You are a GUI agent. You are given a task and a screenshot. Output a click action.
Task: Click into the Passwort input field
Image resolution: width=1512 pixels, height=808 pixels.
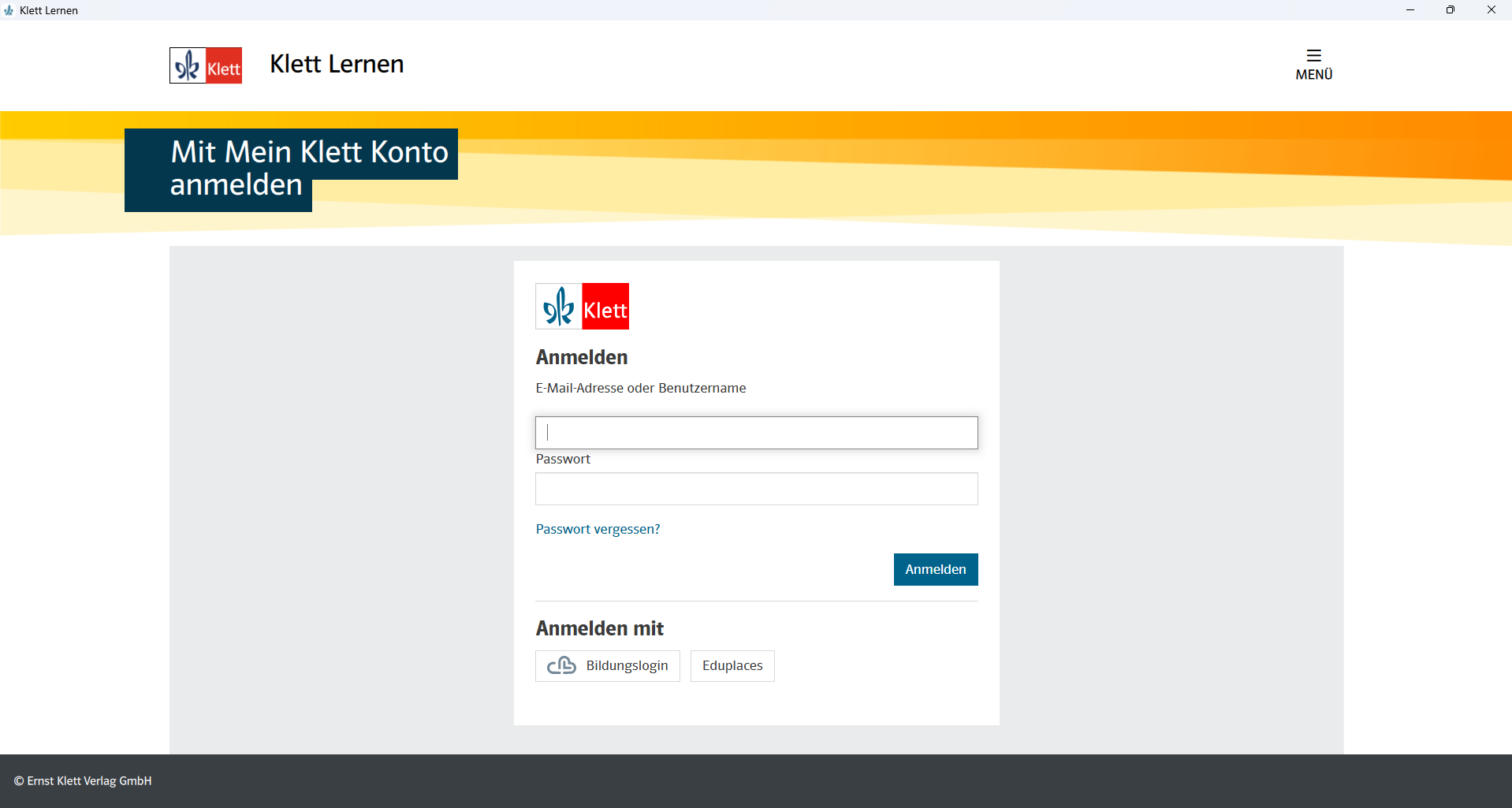[756, 489]
